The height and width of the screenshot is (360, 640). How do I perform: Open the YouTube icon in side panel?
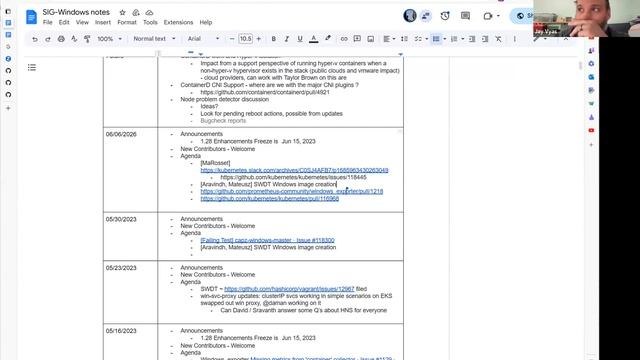pyautogui.click(x=591, y=131)
